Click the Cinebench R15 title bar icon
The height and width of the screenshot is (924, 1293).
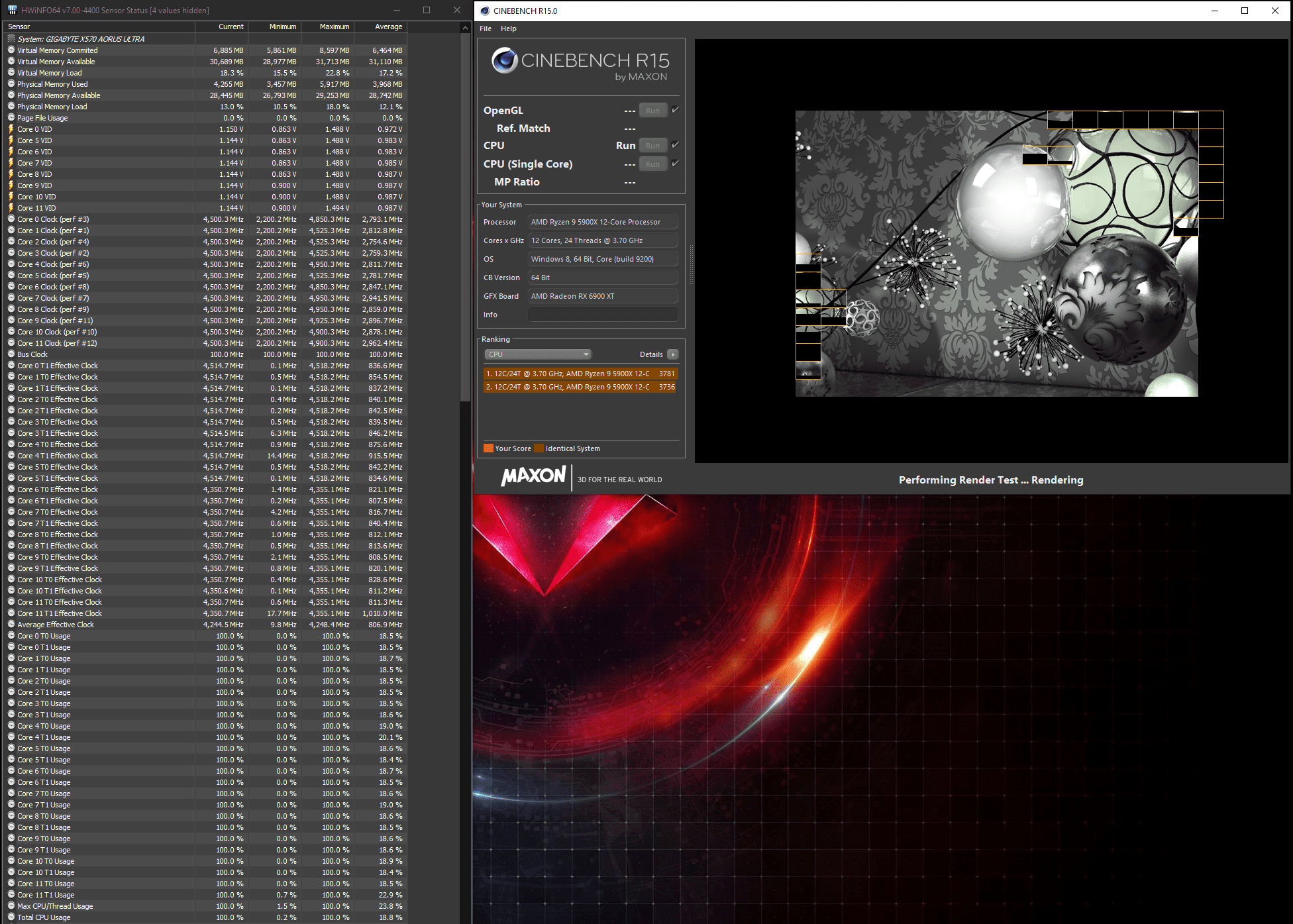[484, 11]
